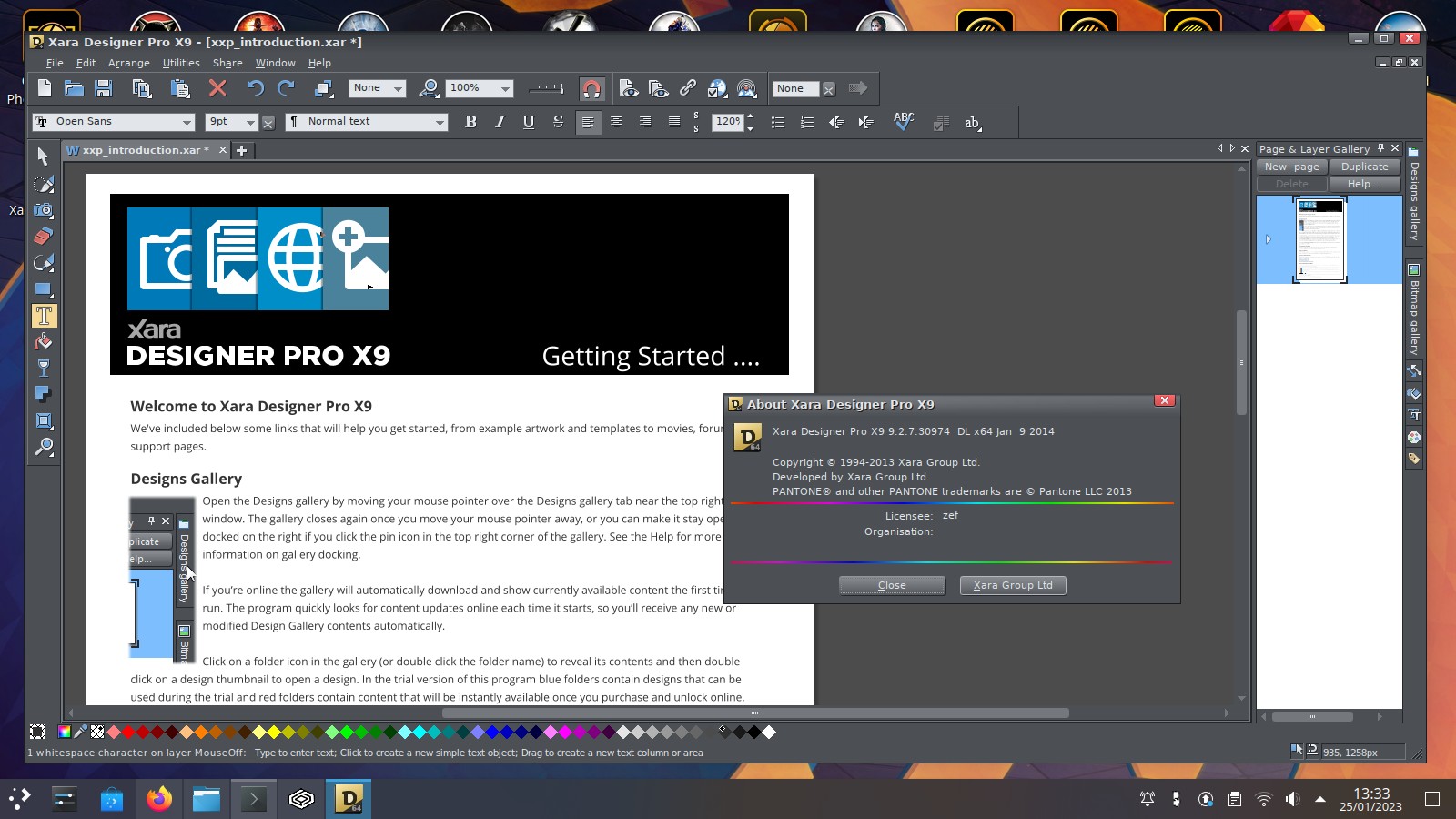Screen dimensions: 1456x819
Task: Pick the red color swatch on the color line
Action: pyautogui.click(x=128, y=732)
